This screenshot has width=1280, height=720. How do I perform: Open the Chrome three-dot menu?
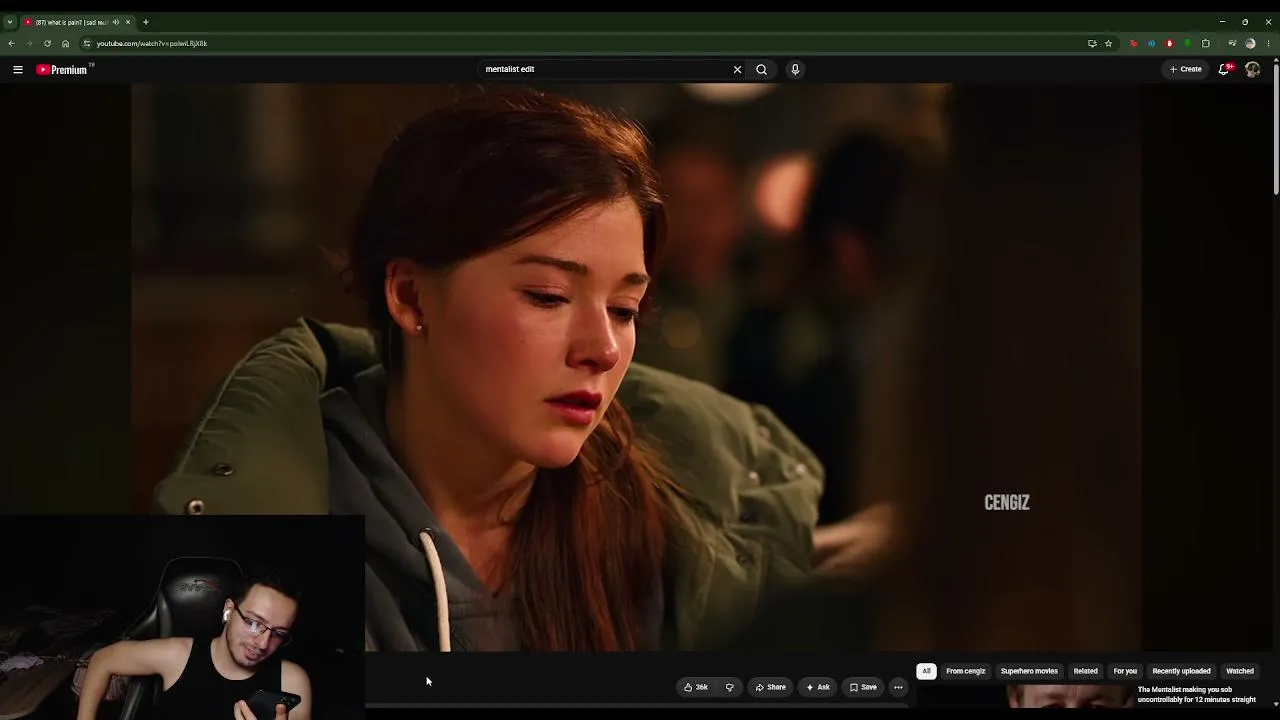(1268, 43)
